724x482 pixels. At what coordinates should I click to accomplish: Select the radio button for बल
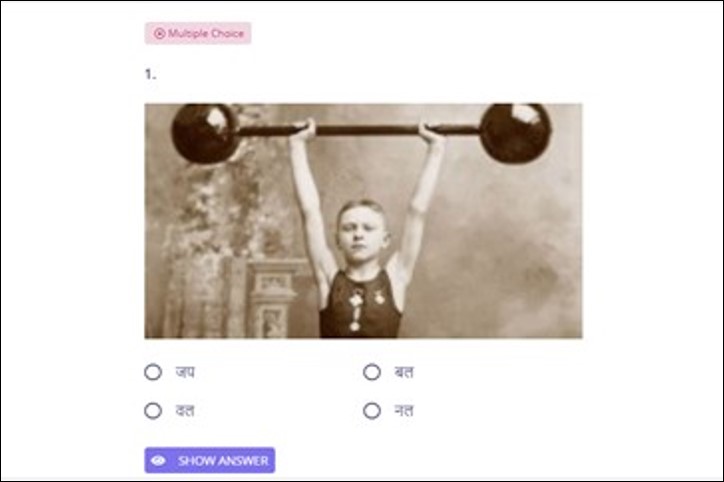click(x=372, y=372)
